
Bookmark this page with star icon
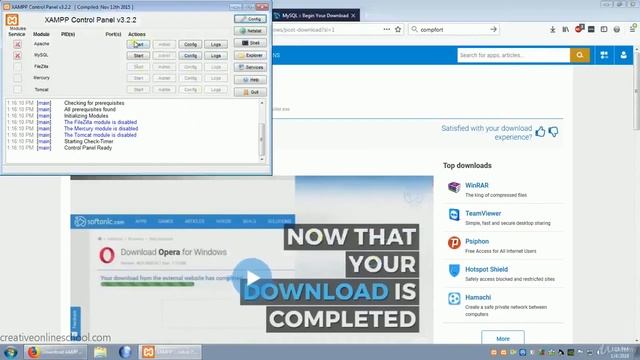coord(398,29)
